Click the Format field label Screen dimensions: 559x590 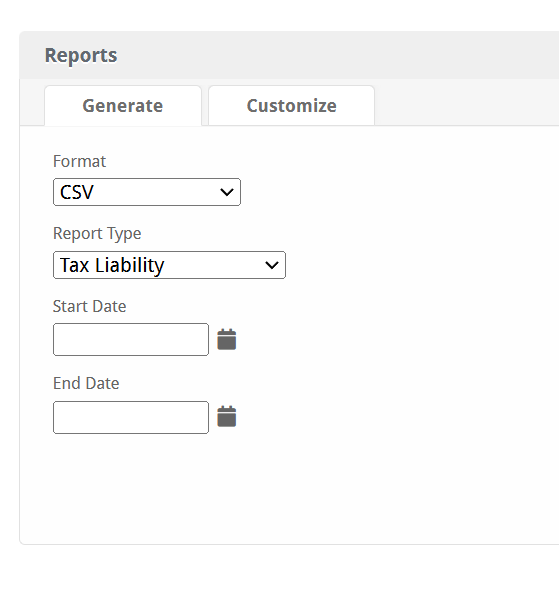[x=79, y=161]
